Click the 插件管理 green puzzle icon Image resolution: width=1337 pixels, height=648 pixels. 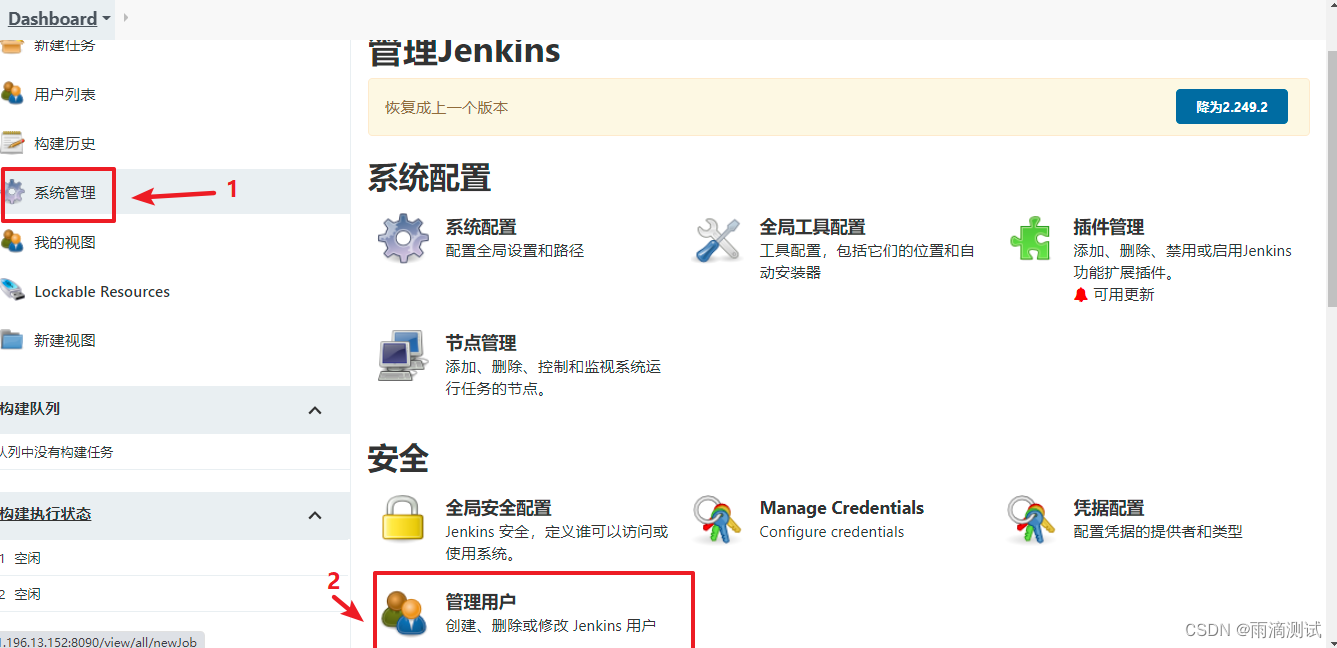point(1031,238)
